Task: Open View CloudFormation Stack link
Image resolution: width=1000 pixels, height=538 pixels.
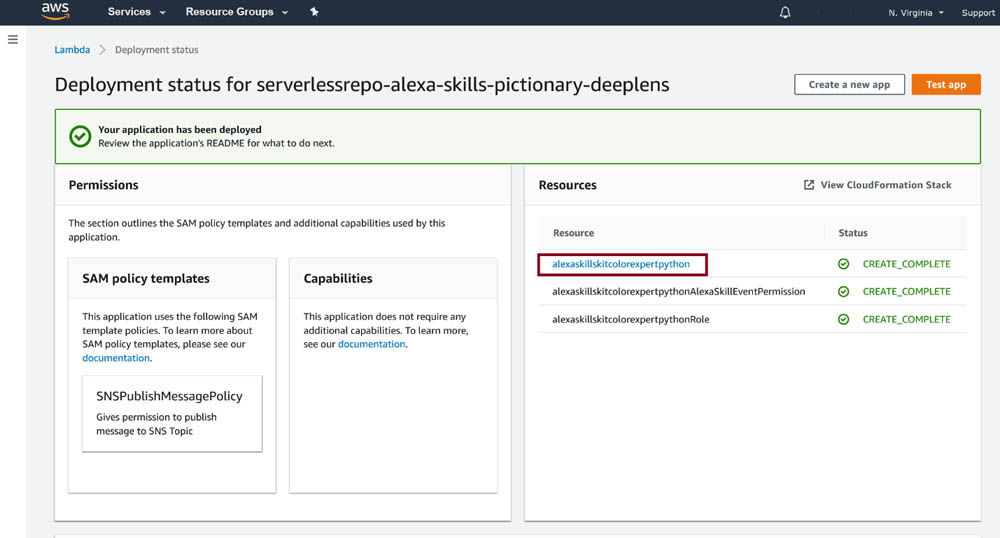Action: (886, 185)
